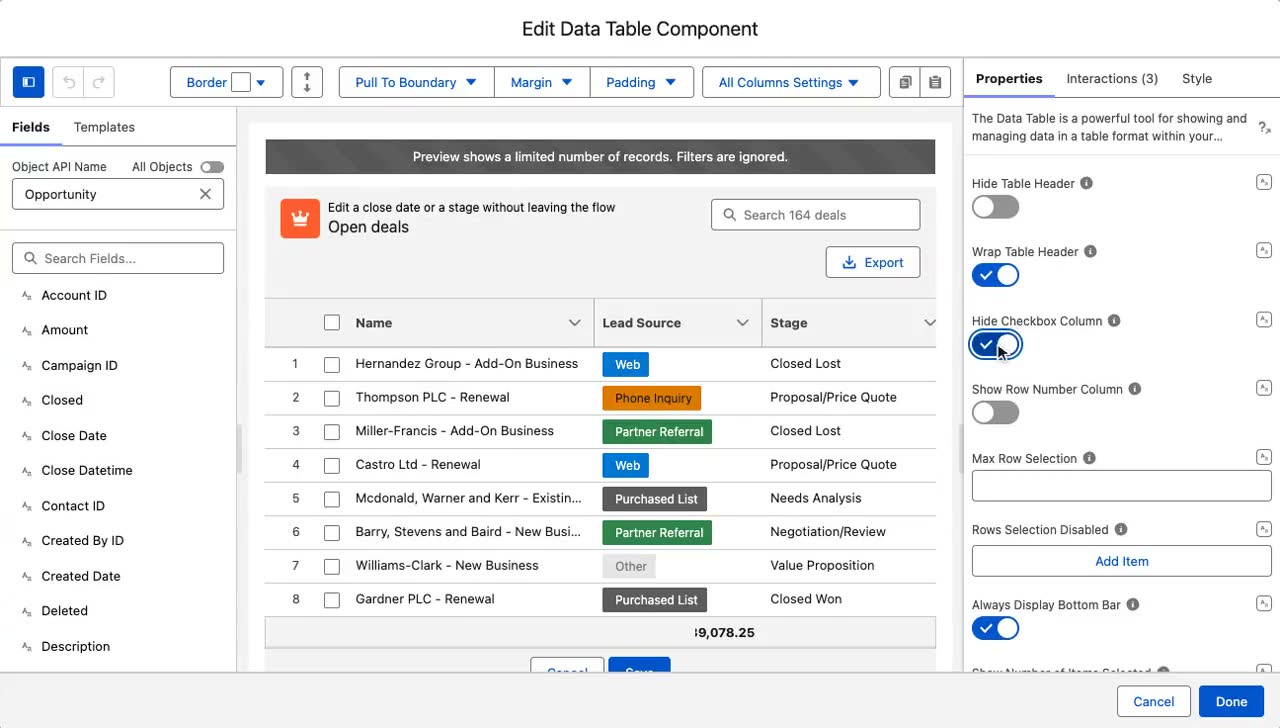Click the help icon beside the Data Table description
This screenshot has width=1280, height=728.
click(x=1264, y=127)
